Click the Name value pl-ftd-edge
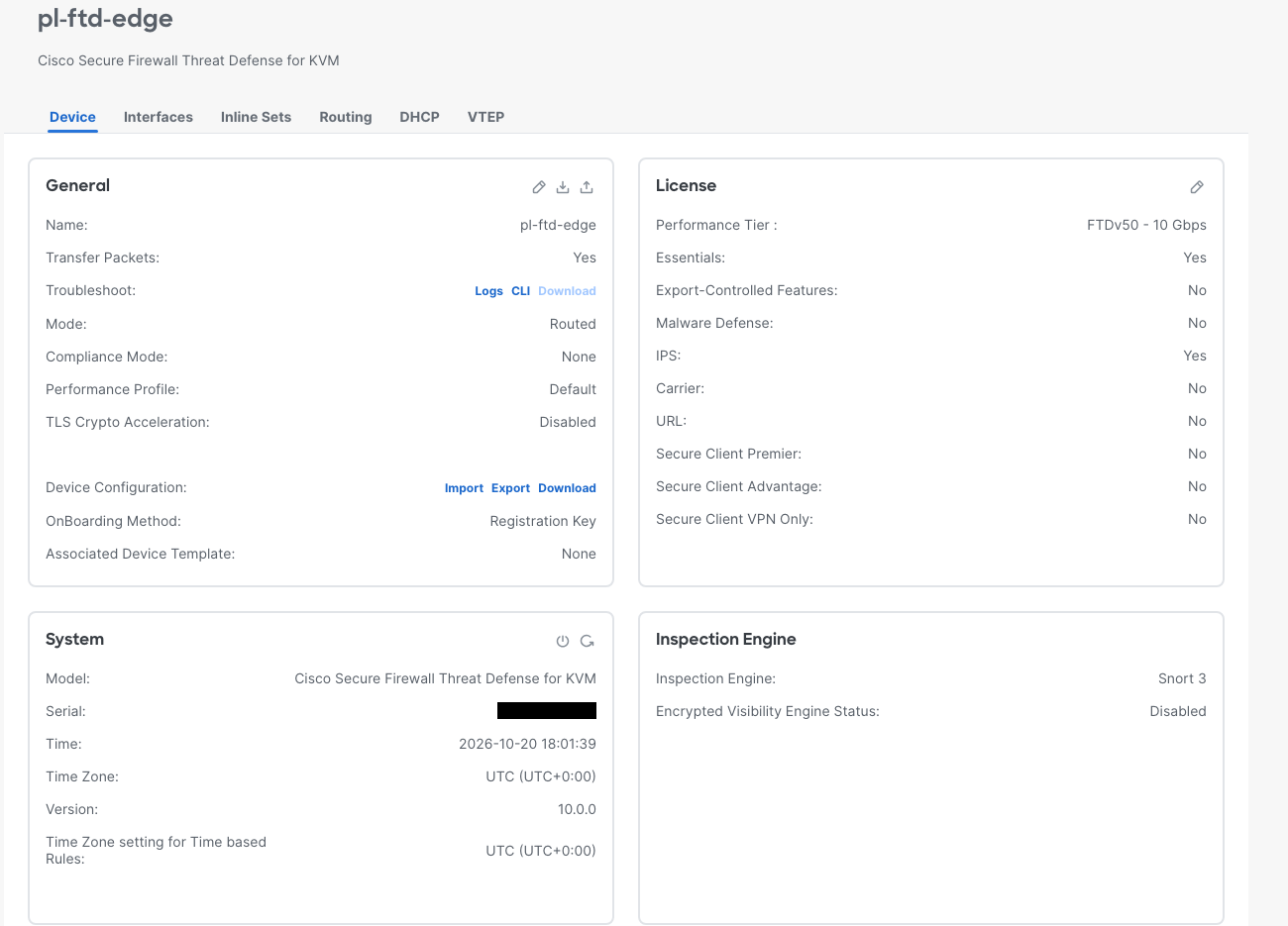 [x=558, y=225]
